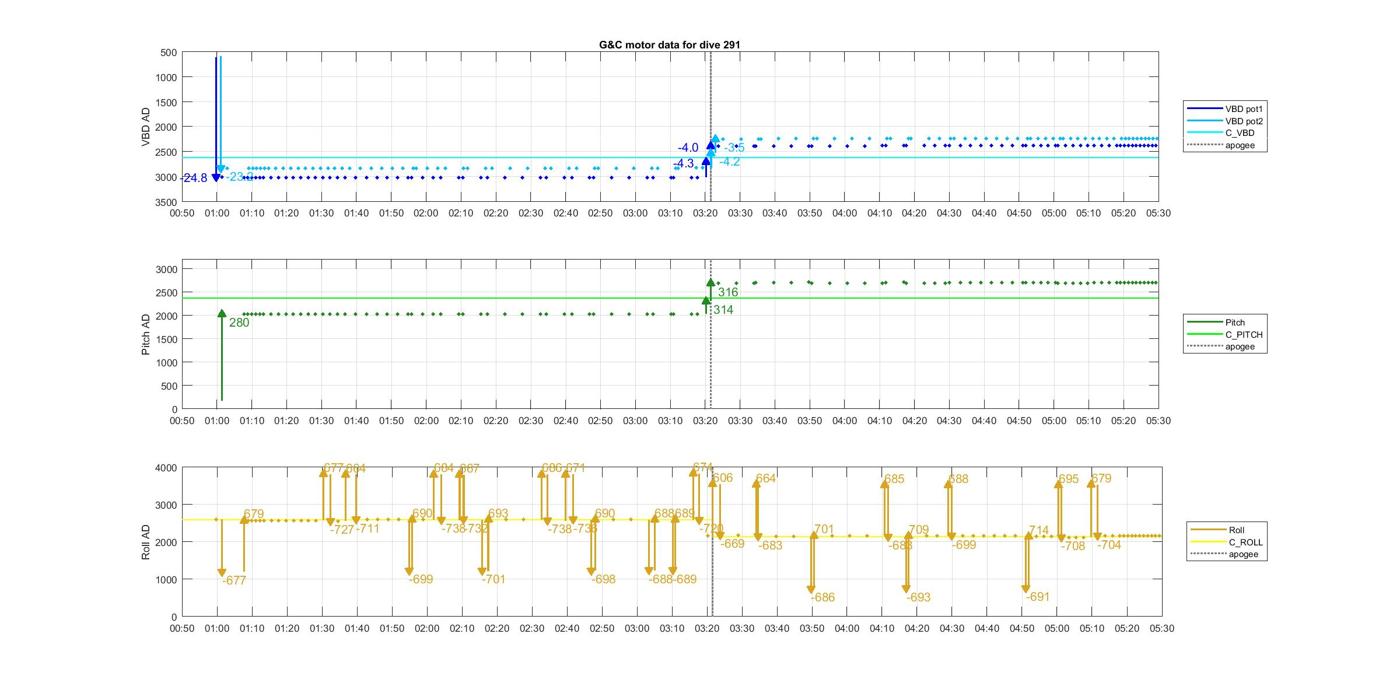This screenshot has width=1400, height=693.
Task: Click the "-727" roll label
Action: tap(342, 529)
